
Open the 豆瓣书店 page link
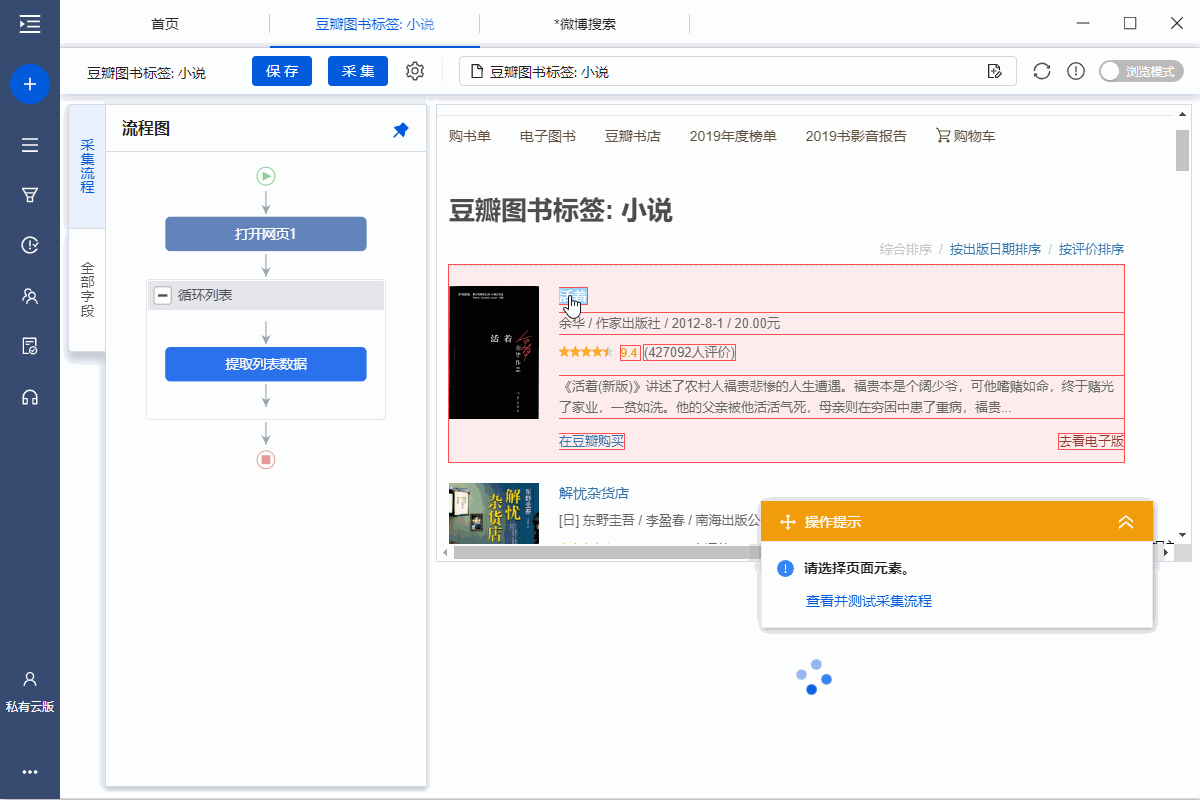click(633, 136)
